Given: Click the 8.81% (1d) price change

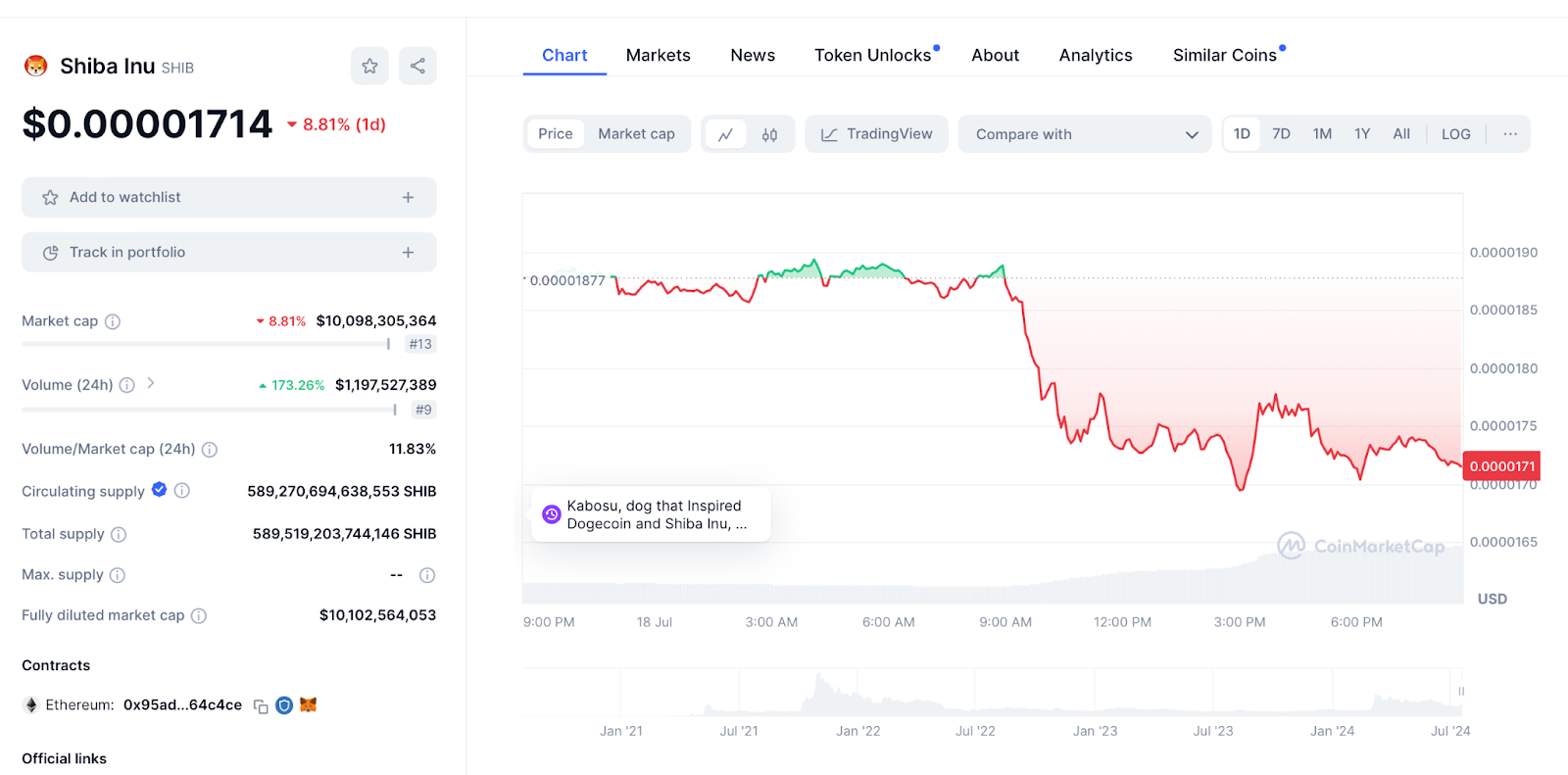Looking at the screenshot, I should (336, 124).
